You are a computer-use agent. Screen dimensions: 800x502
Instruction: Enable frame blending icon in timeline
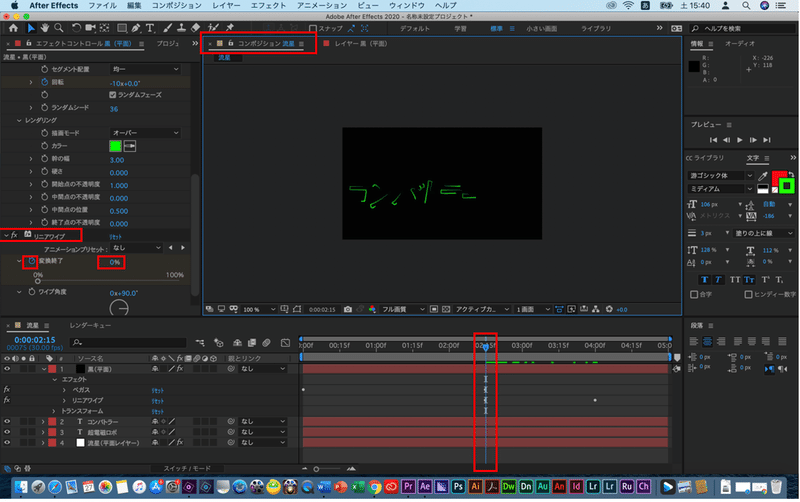coord(252,343)
